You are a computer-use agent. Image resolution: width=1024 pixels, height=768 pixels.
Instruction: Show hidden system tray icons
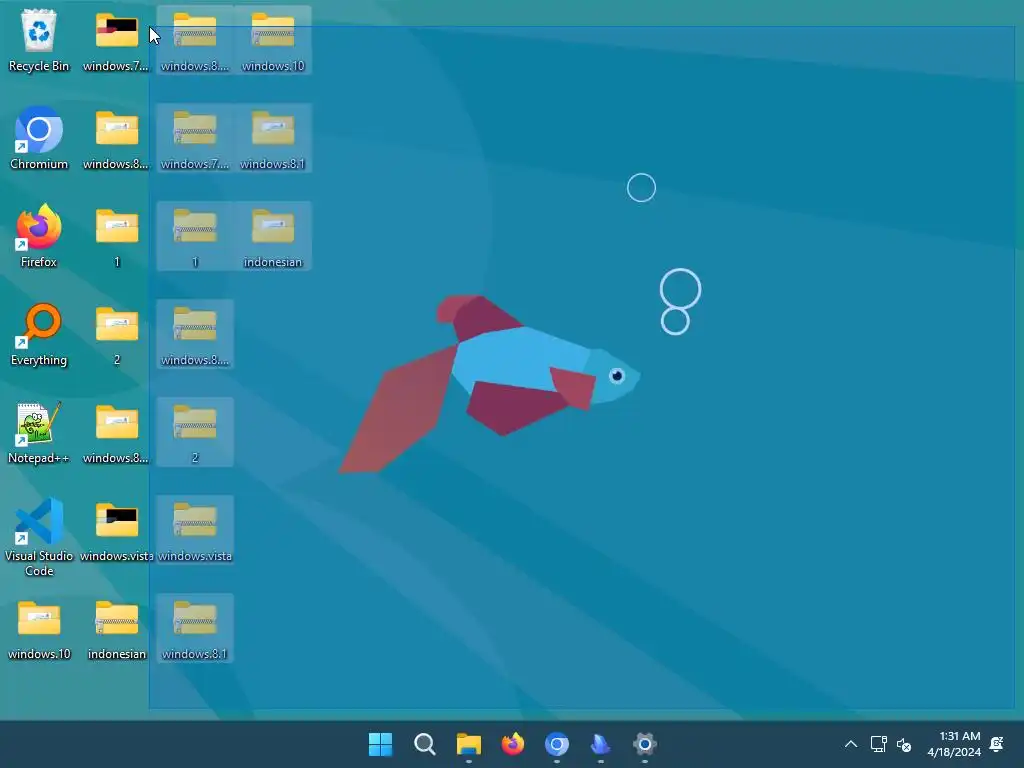click(x=851, y=744)
